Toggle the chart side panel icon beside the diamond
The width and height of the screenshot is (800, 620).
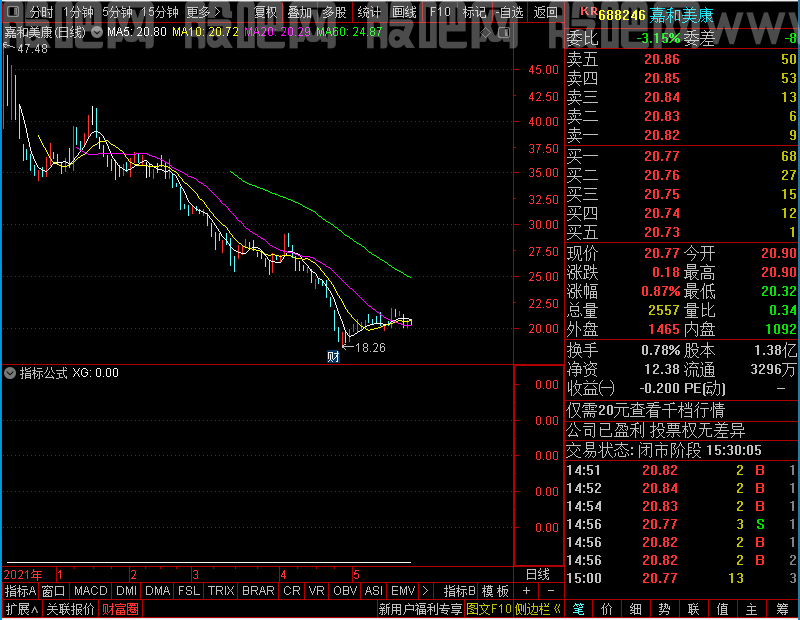[504, 33]
